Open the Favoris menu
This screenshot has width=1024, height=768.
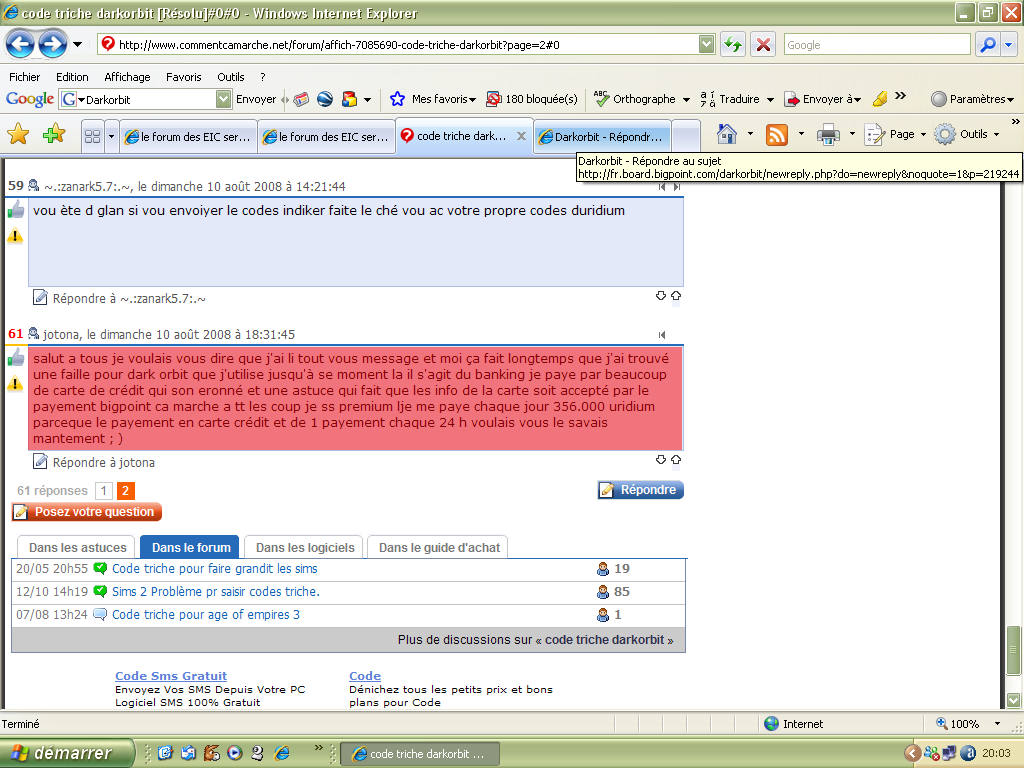(184, 77)
